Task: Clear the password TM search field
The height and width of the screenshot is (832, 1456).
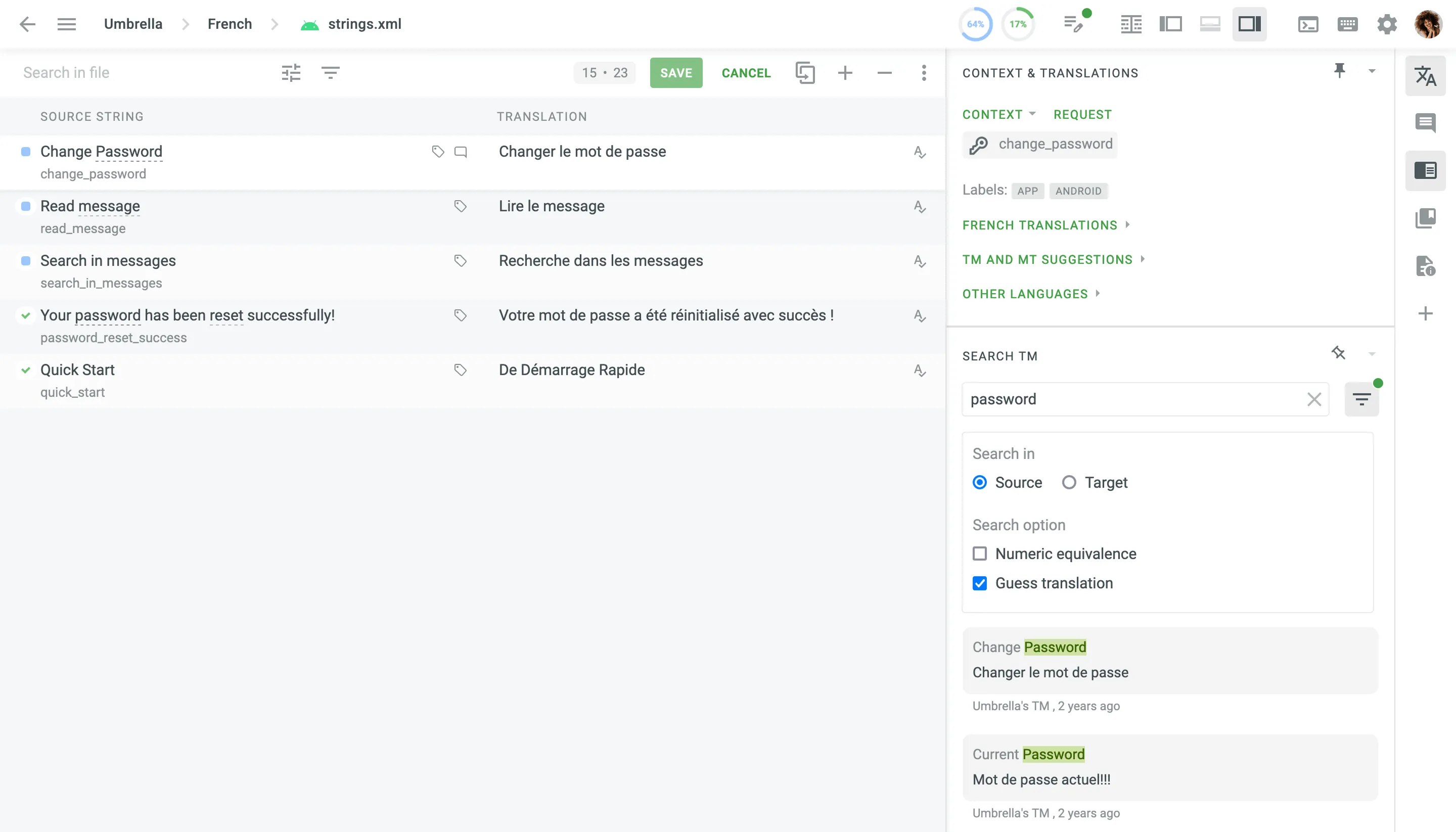Action: (x=1314, y=399)
